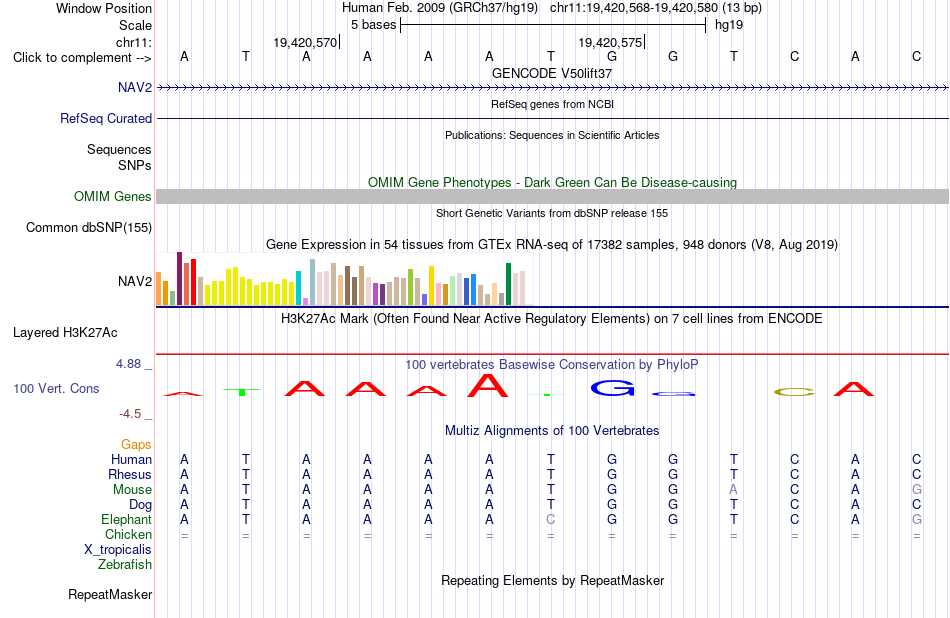The image size is (950, 618).
Task: Click the GTEx Gene Expression 54 tissues title
Action: (x=552, y=245)
